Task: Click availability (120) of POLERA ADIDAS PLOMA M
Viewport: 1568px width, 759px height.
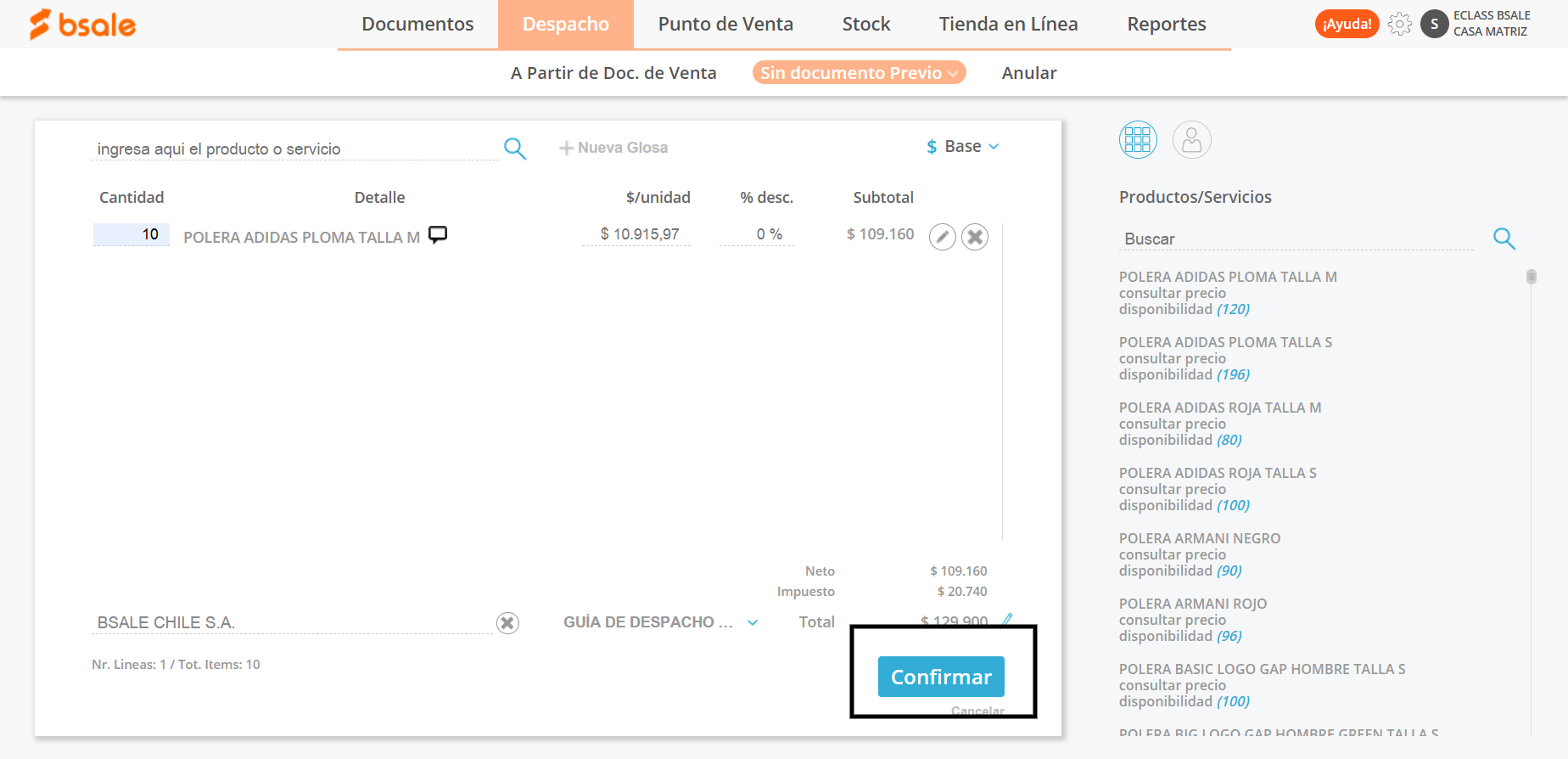Action: 1233,309
